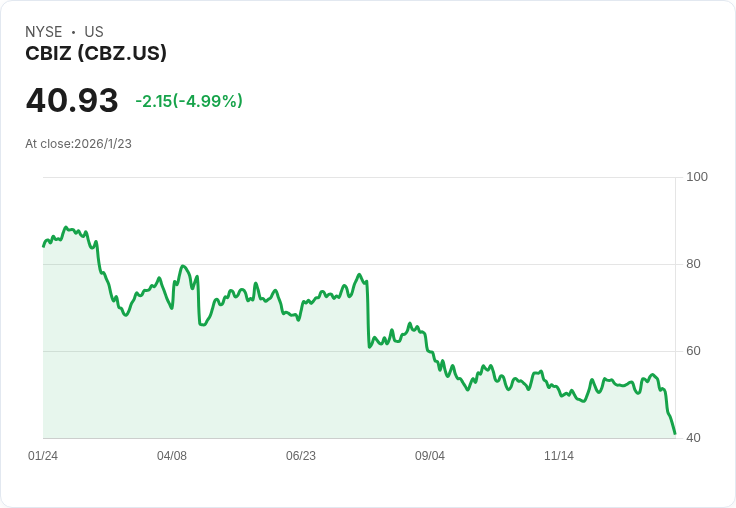Select the 01/24 date on x-axis
The height and width of the screenshot is (508, 736).
43,456
